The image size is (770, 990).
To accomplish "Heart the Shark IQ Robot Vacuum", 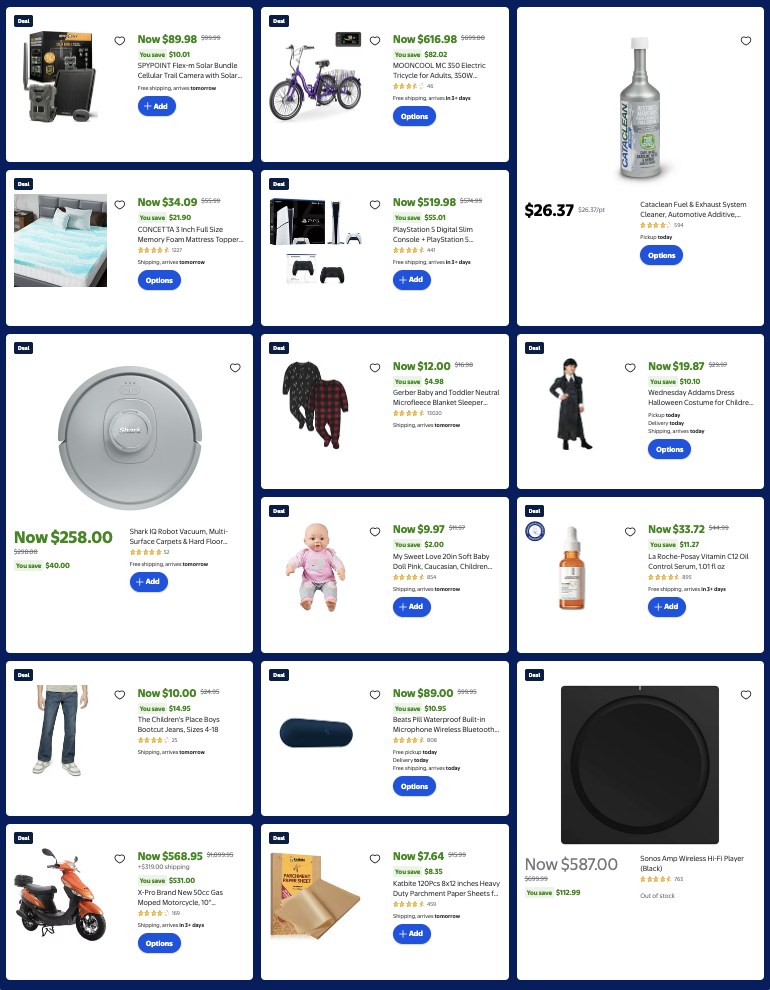I will 235,367.
